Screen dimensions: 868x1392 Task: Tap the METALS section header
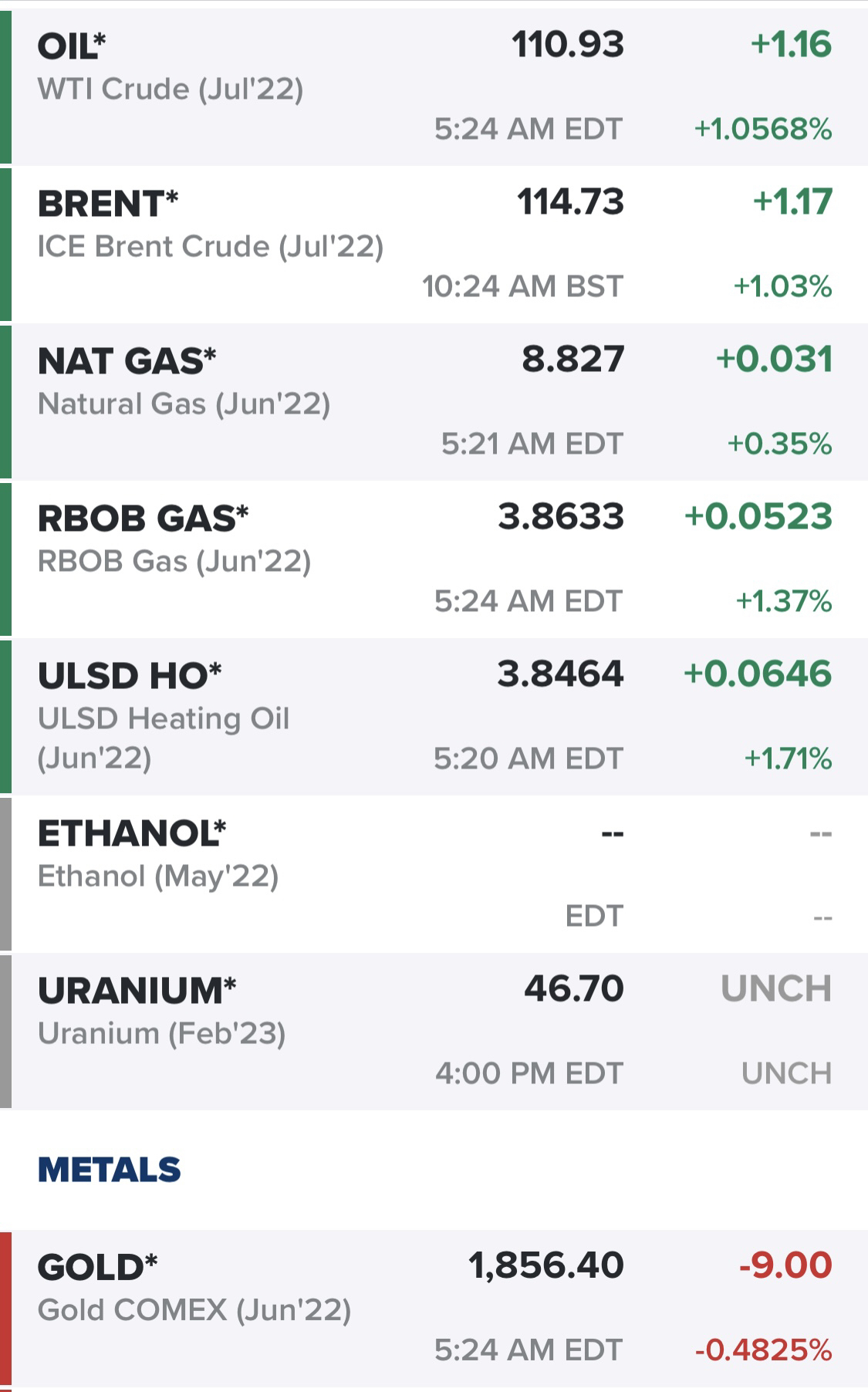(109, 1170)
